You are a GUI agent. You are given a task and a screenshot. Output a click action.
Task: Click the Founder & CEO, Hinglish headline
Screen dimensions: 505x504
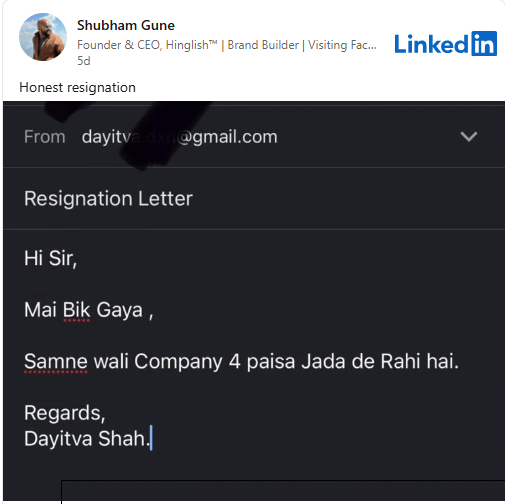tap(227, 45)
